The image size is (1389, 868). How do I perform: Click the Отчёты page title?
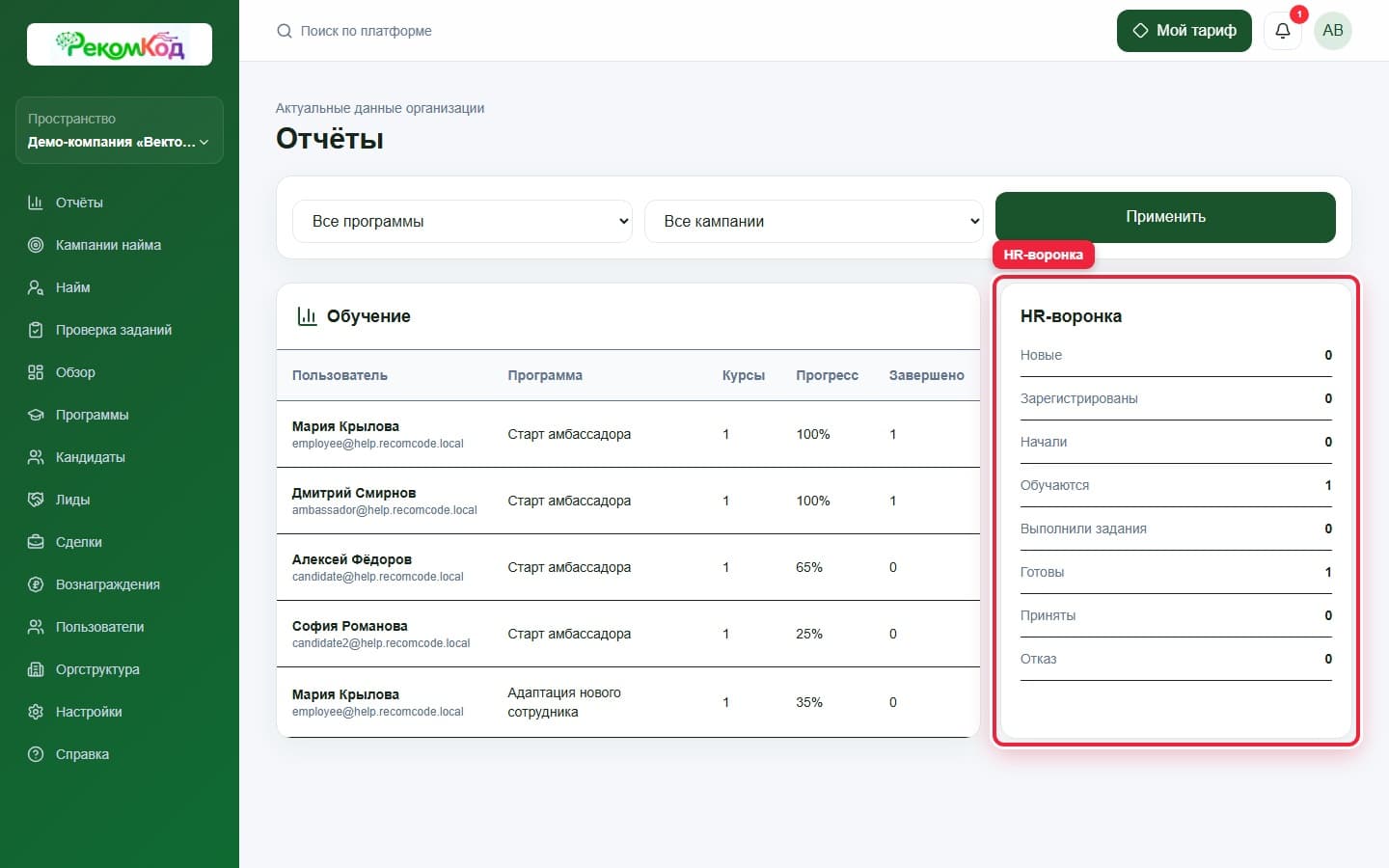(x=330, y=139)
